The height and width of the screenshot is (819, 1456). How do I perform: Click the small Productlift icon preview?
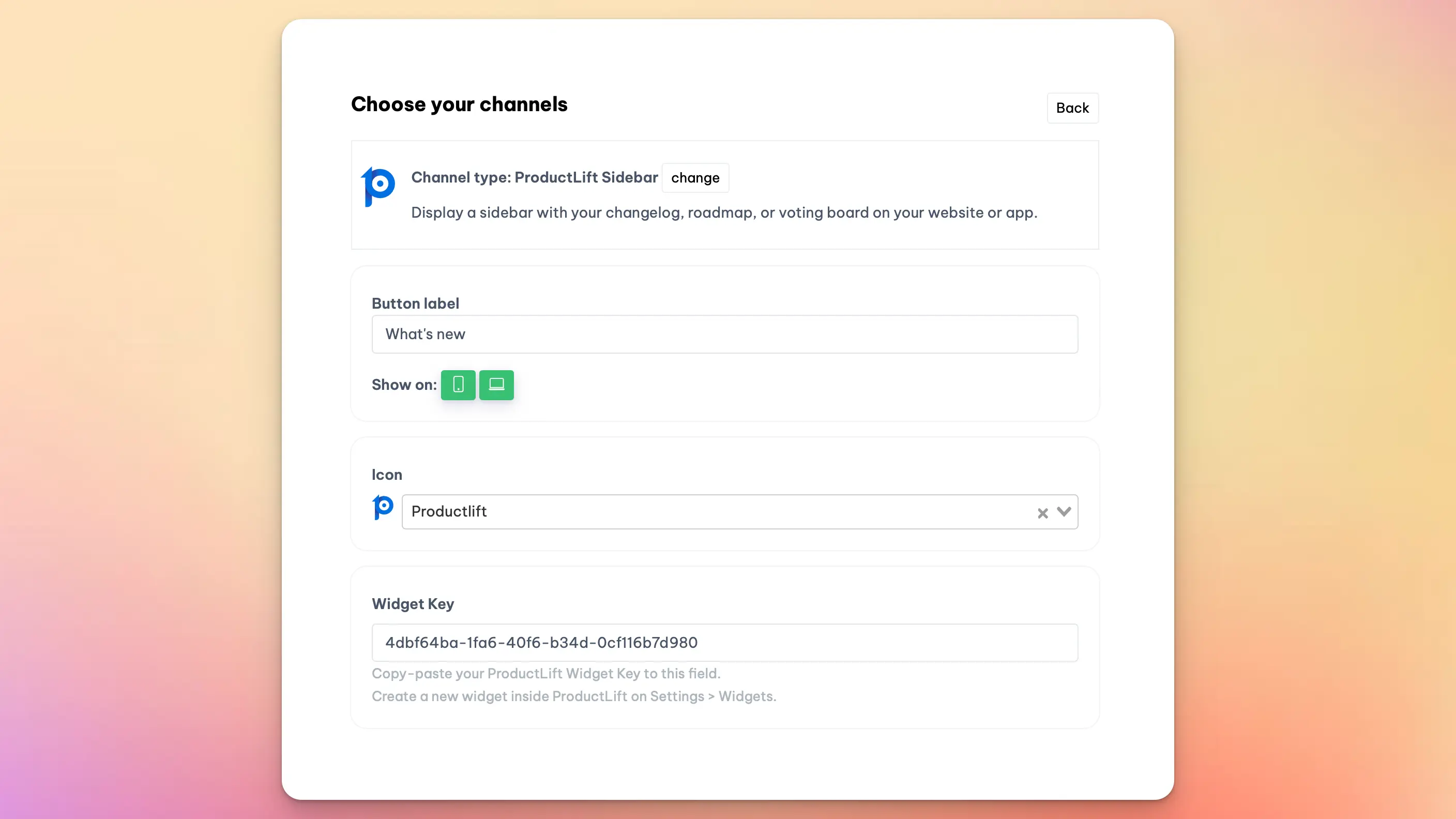pos(383,507)
